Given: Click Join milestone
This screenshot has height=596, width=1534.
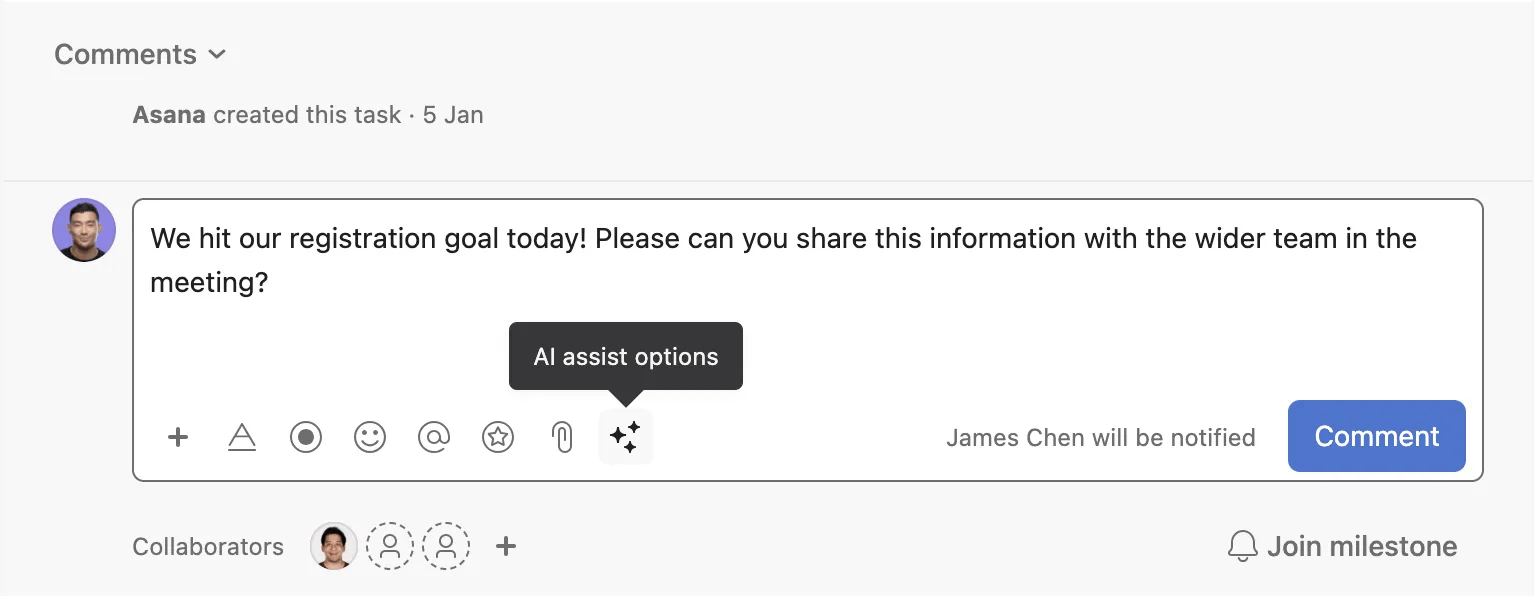Looking at the screenshot, I should coord(1362,546).
